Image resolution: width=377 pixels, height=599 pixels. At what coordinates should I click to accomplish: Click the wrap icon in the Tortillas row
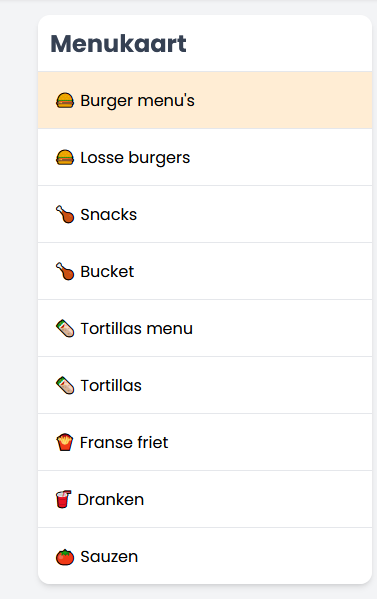(x=65, y=385)
